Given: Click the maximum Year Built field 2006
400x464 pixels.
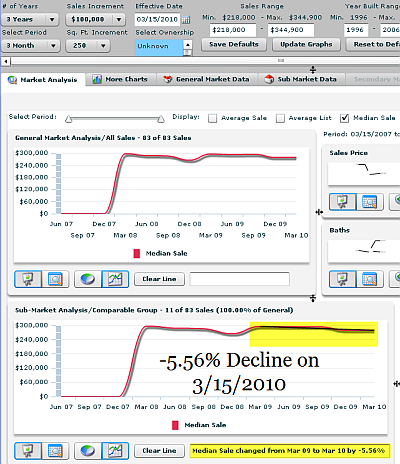Looking at the screenshot, I should [390, 30].
